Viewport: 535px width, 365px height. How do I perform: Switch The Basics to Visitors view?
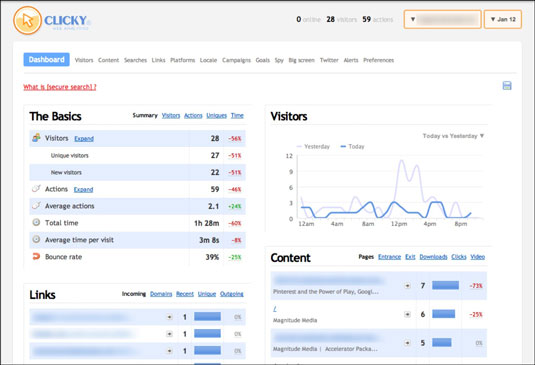pyautogui.click(x=171, y=116)
